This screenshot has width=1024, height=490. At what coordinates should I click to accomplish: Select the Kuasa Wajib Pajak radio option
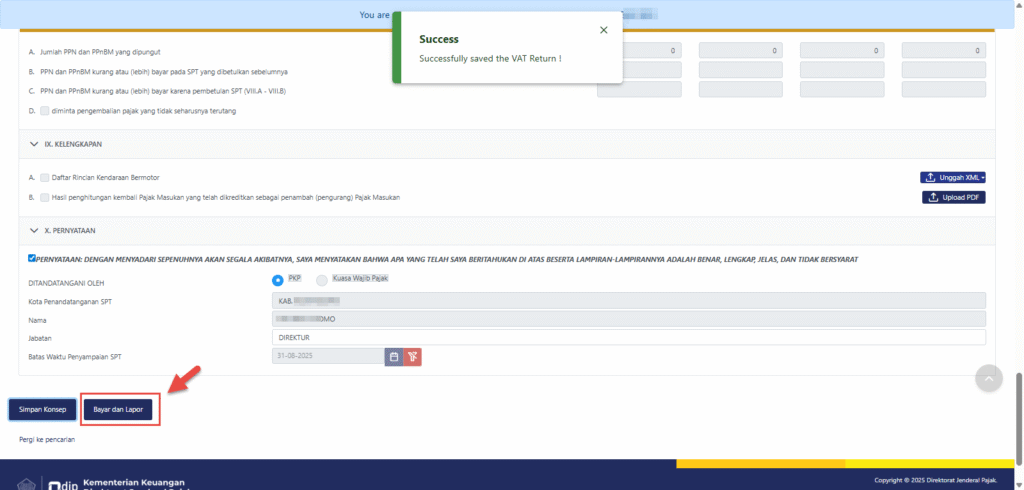322,280
